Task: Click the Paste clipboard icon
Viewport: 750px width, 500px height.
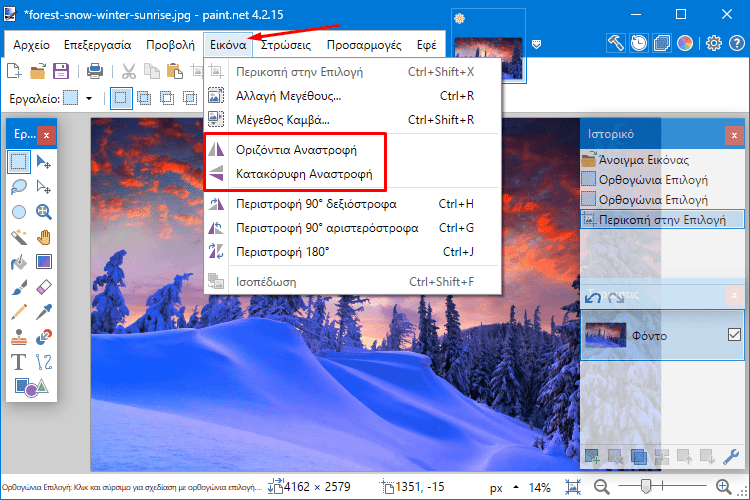Action: point(175,71)
